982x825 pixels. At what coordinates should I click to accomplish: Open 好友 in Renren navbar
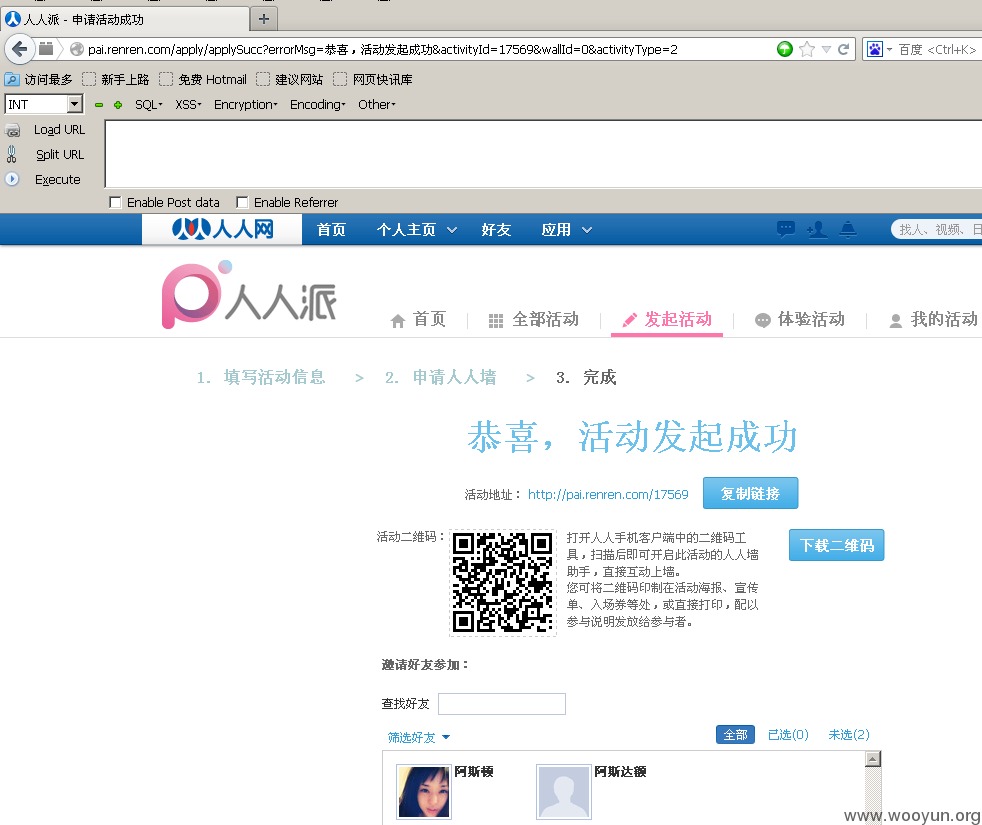[496, 230]
